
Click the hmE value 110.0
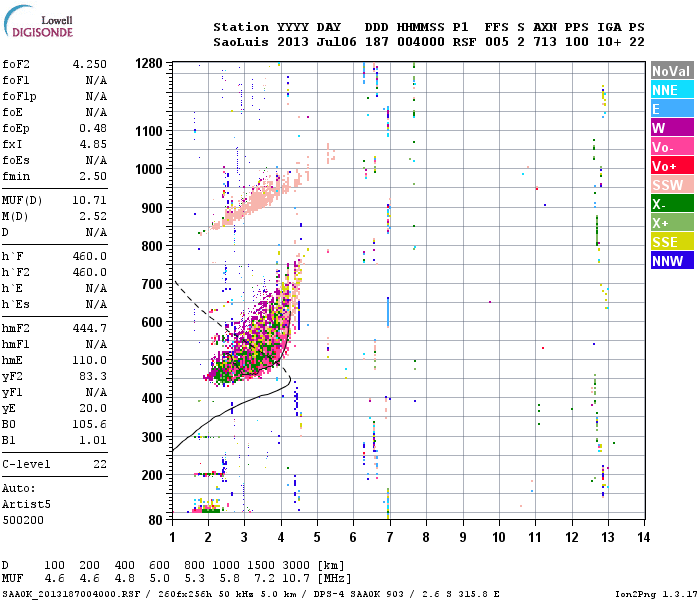point(90,360)
